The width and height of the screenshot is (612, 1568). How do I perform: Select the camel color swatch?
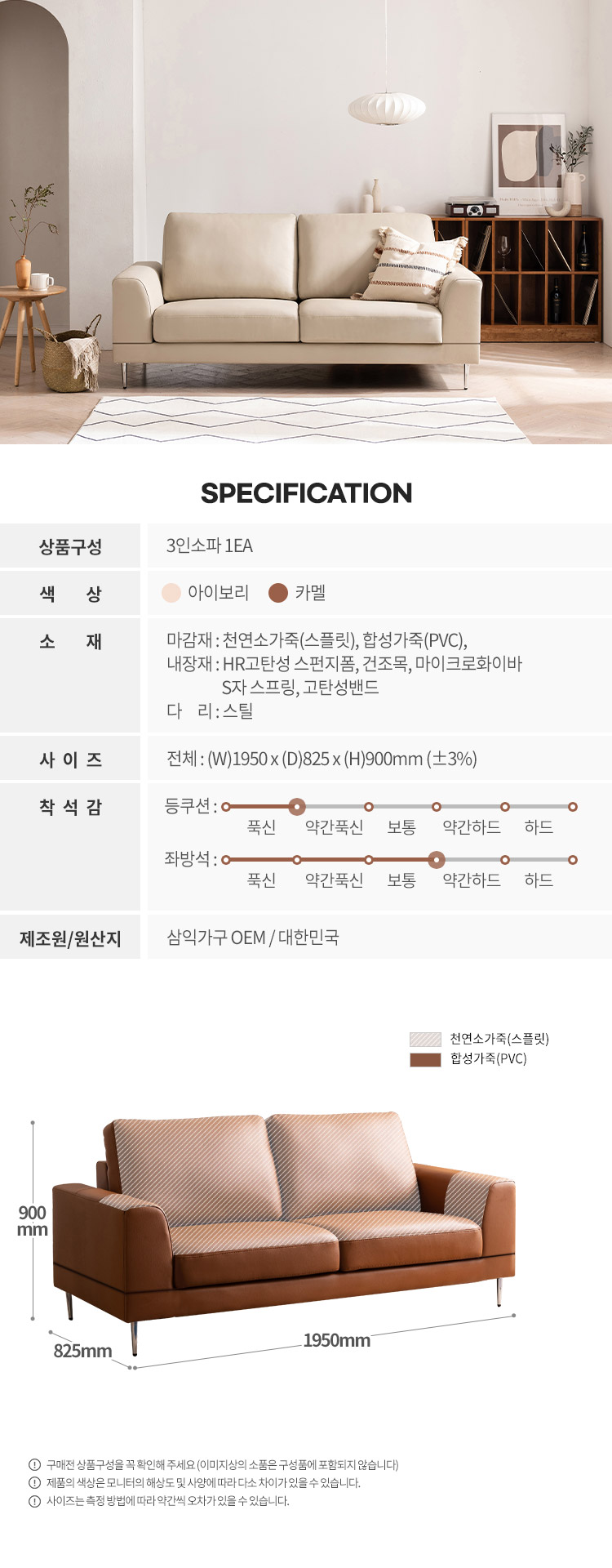click(x=278, y=593)
